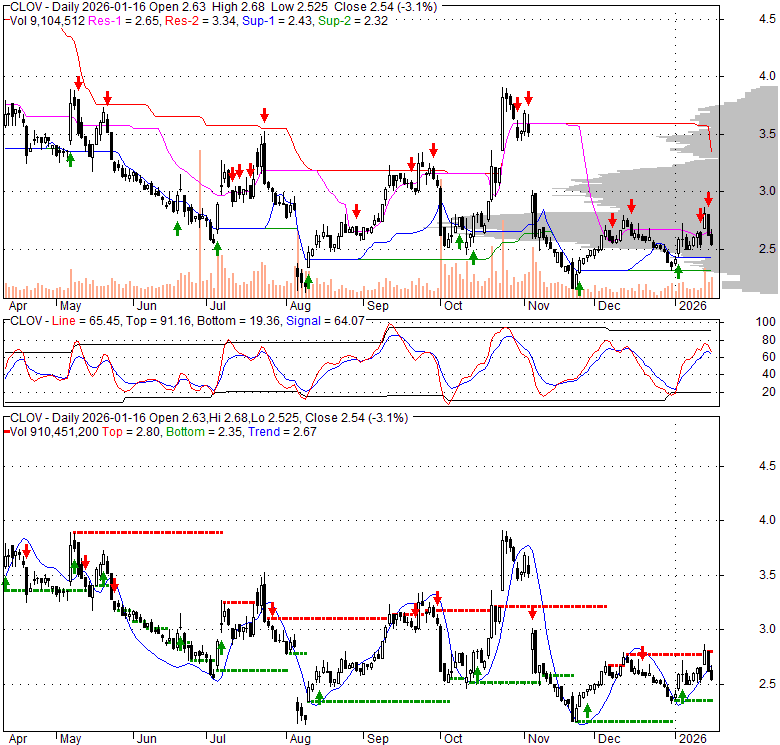Click 'High 2.68' in the top chart header
Screen dimensions: 780x745
236,7
